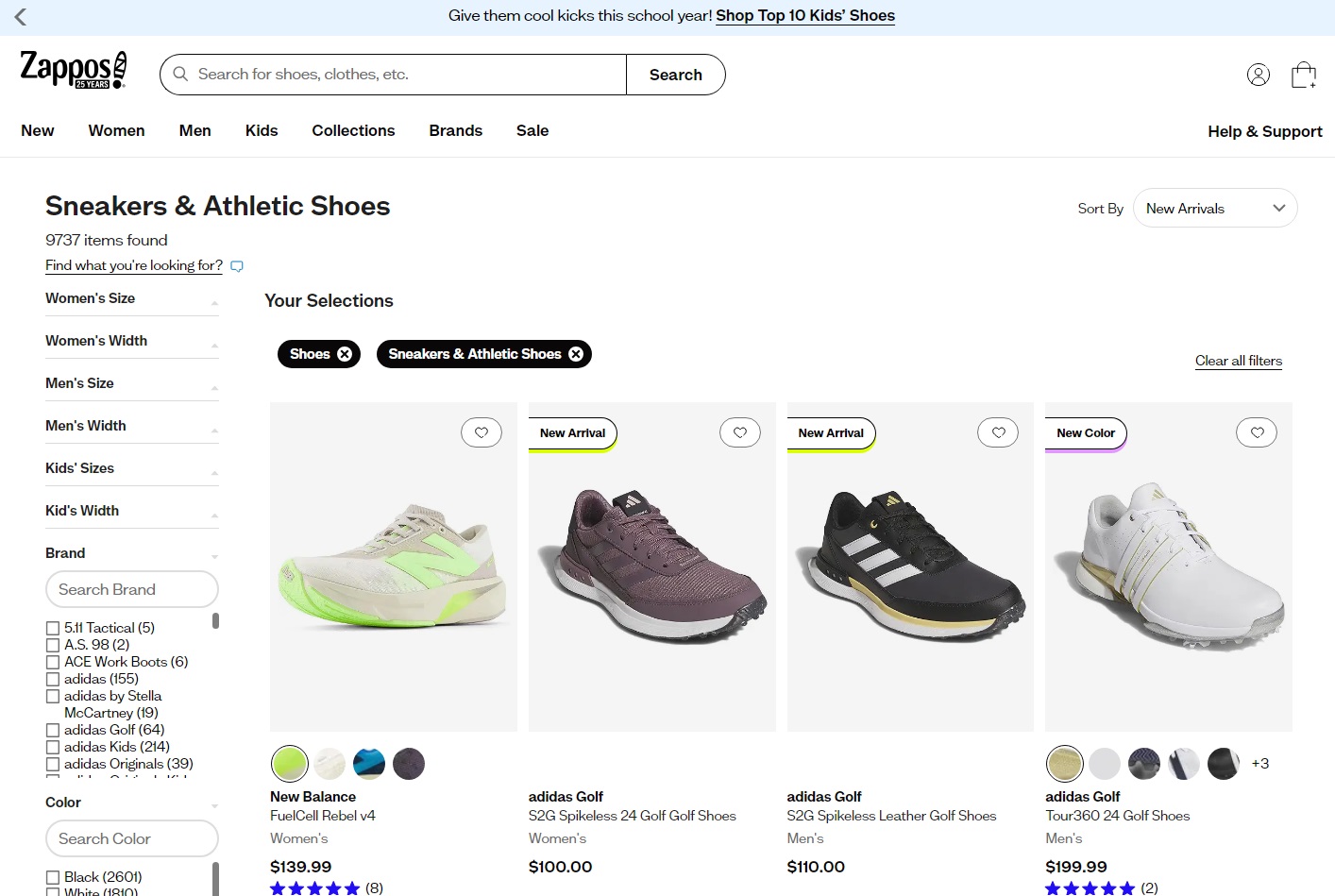Enable the Black (2601) color filter
Screen dimensions: 1335x896
[53, 877]
